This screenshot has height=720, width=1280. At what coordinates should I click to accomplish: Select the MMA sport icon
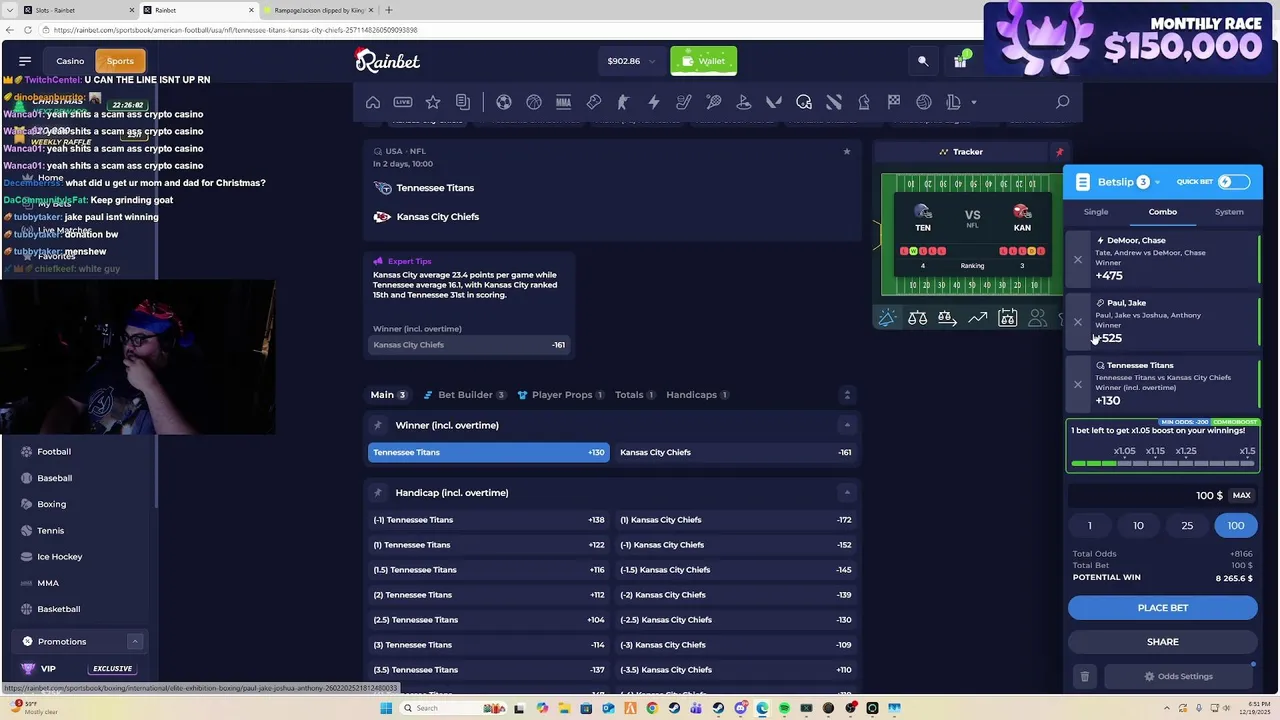point(564,102)
